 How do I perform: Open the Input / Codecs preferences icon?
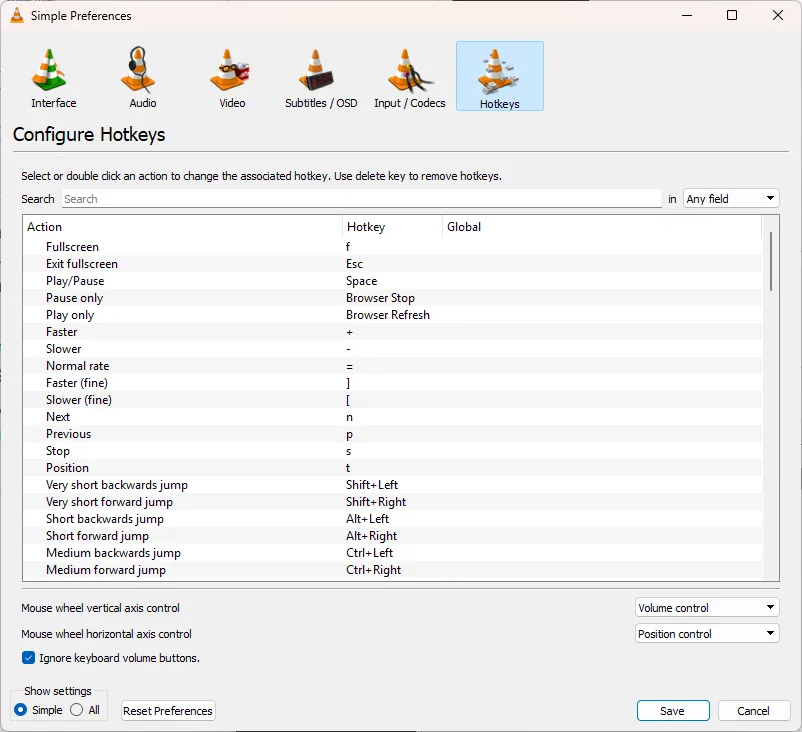coord(410,70)
